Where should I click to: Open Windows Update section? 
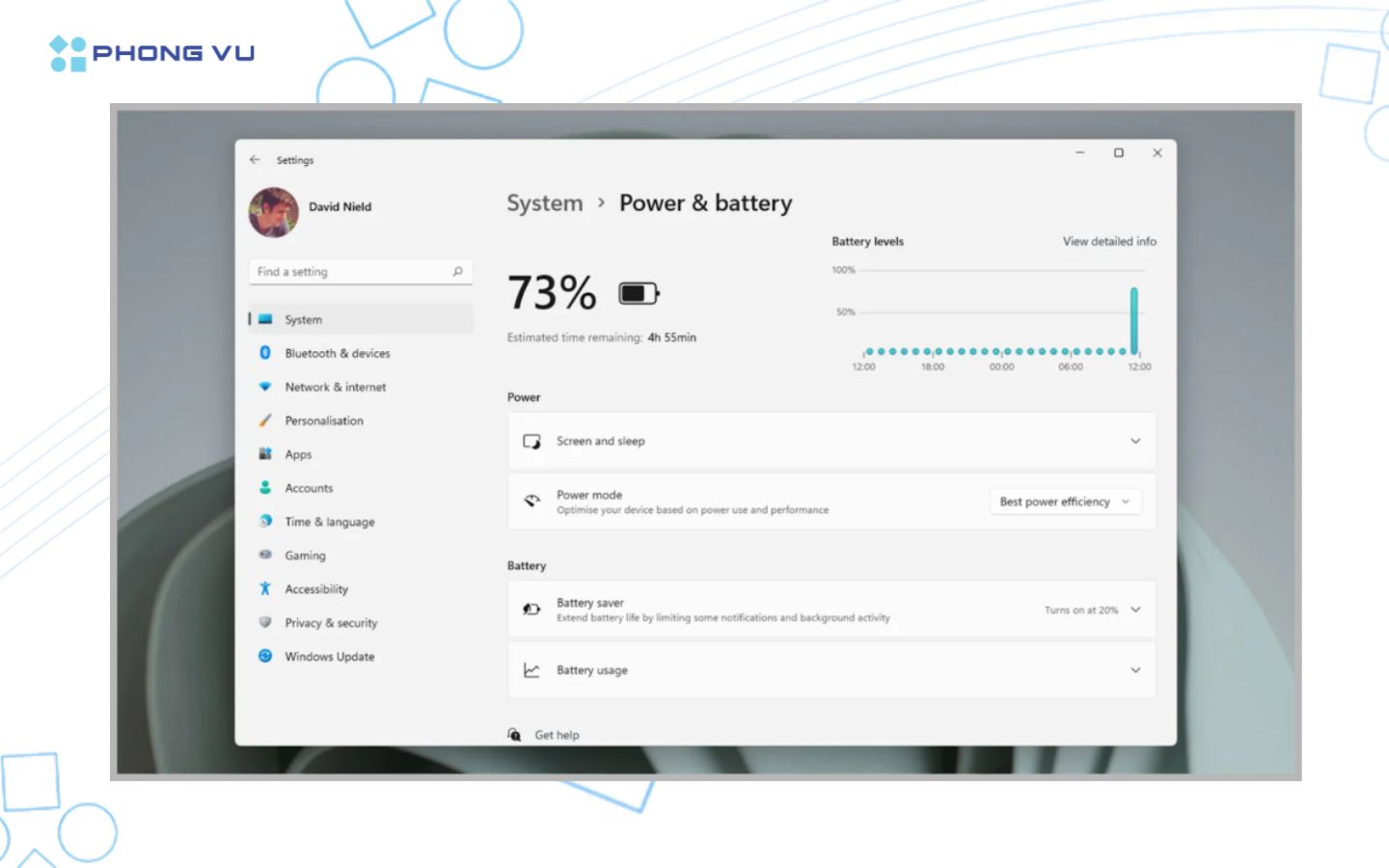coord(329,657)
